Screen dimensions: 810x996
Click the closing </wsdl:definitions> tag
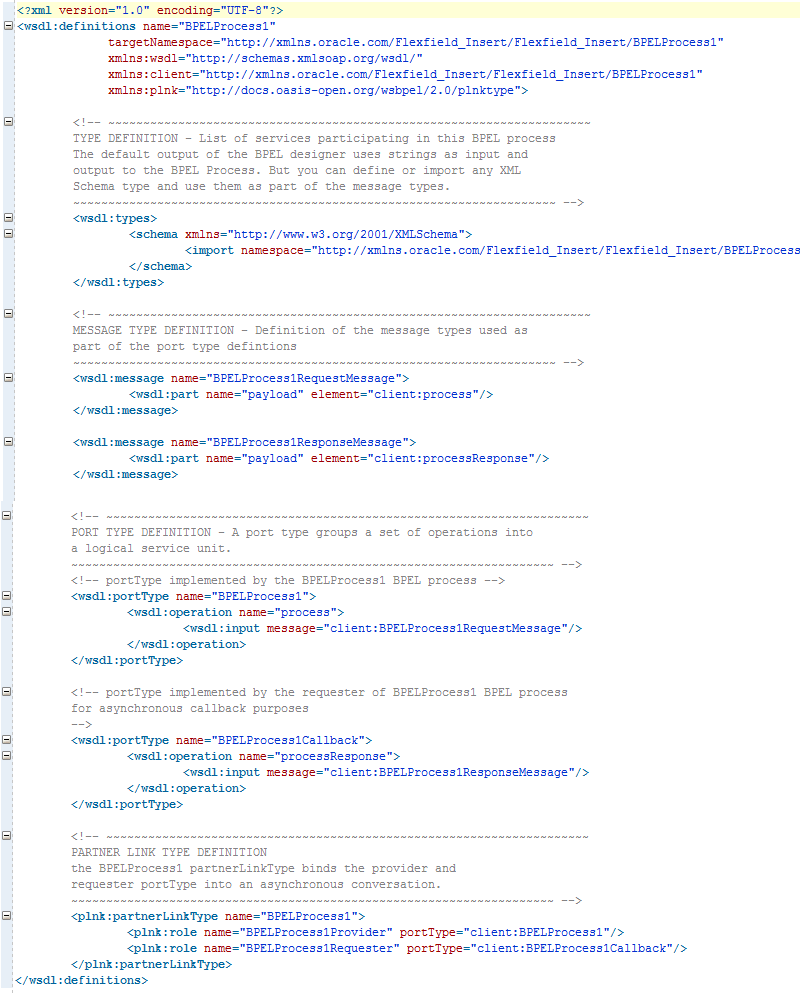click(81, 980)
